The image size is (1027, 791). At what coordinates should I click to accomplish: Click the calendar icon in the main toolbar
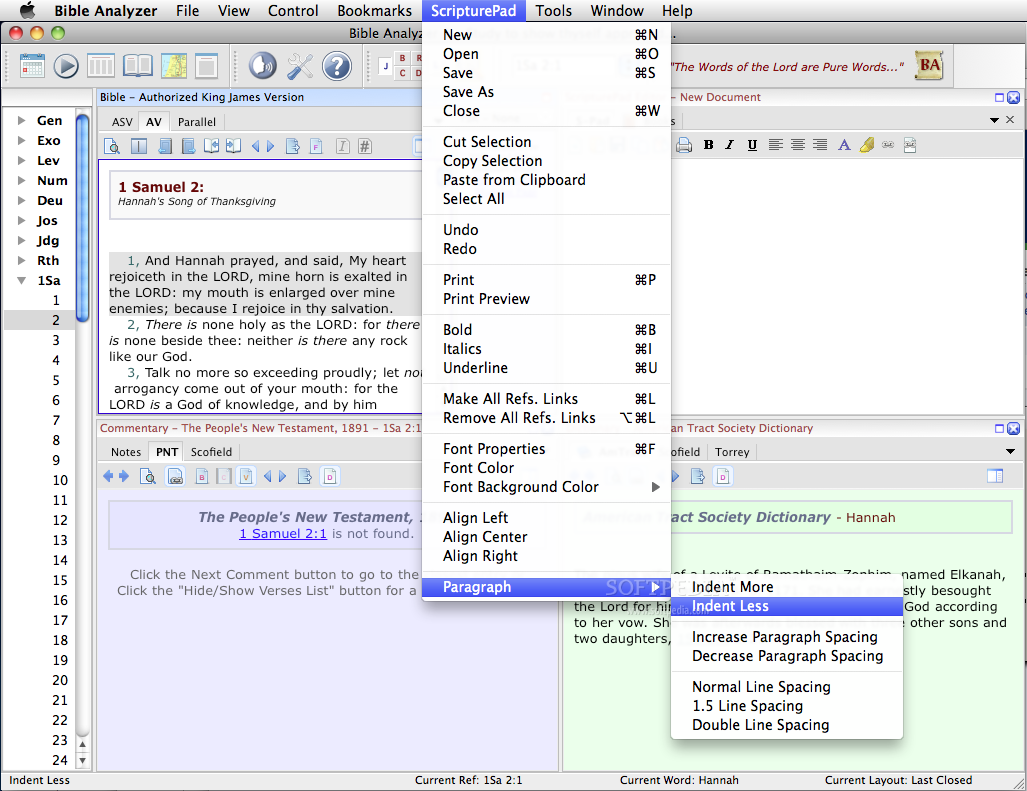tap(32, 65)
